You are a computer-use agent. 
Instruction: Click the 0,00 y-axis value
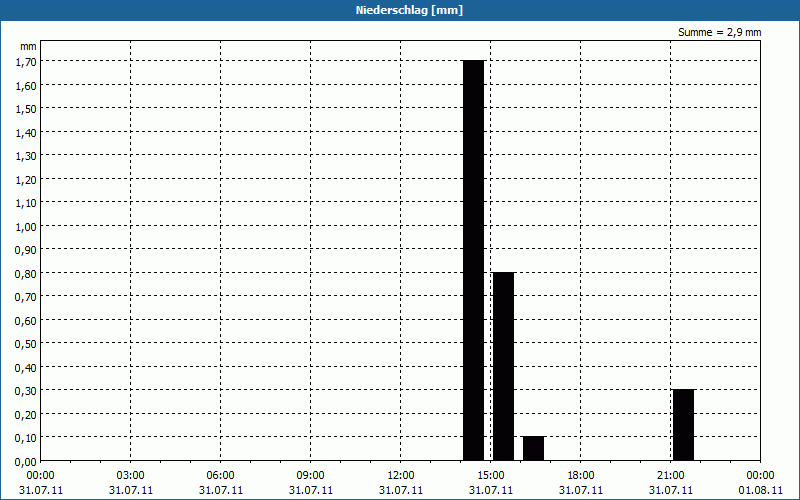pos(26,462)
